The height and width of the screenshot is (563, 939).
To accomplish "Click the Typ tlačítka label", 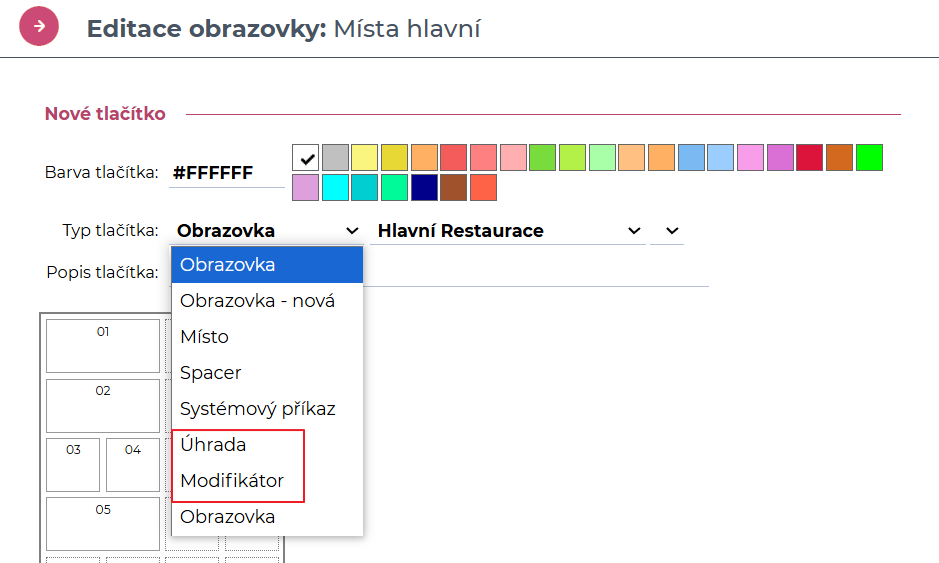I will [x=110, y=231].
